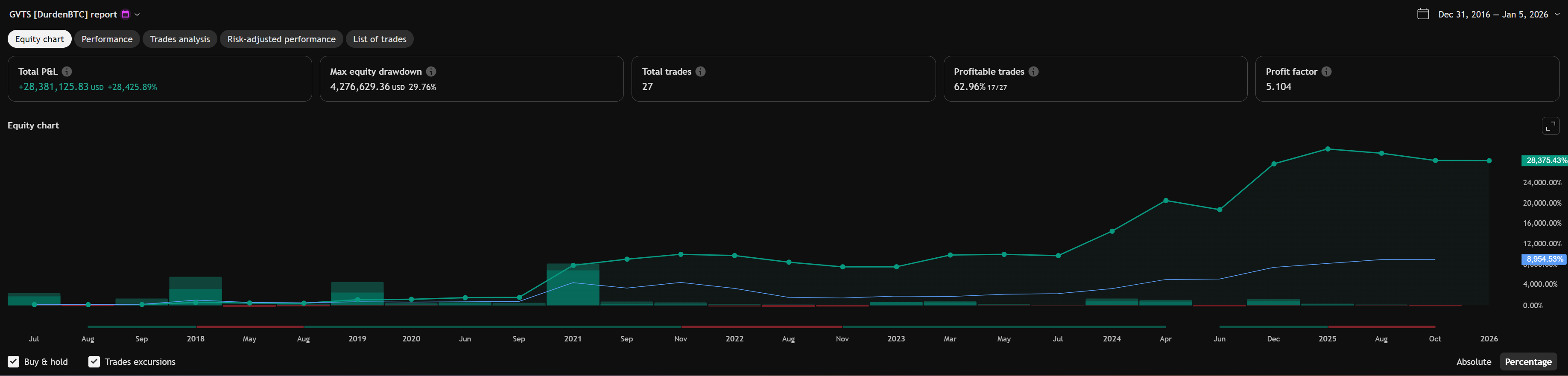Click the peak equity point at 2025
This screenshot has height=376, width=1568.
[1328, 149]
